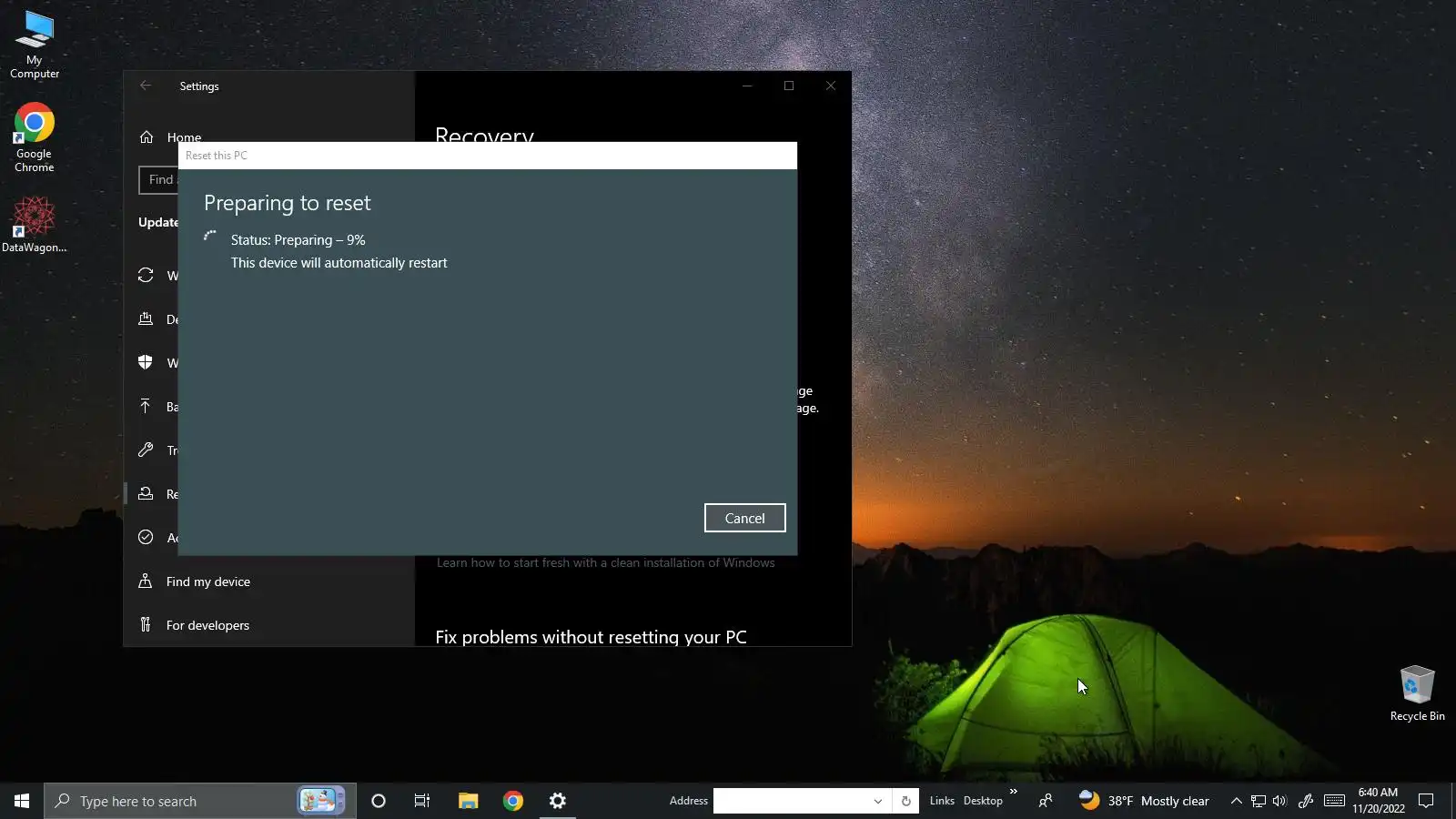
Task: Click the Windows Update sync arrows icon
Action: [146, 275]
